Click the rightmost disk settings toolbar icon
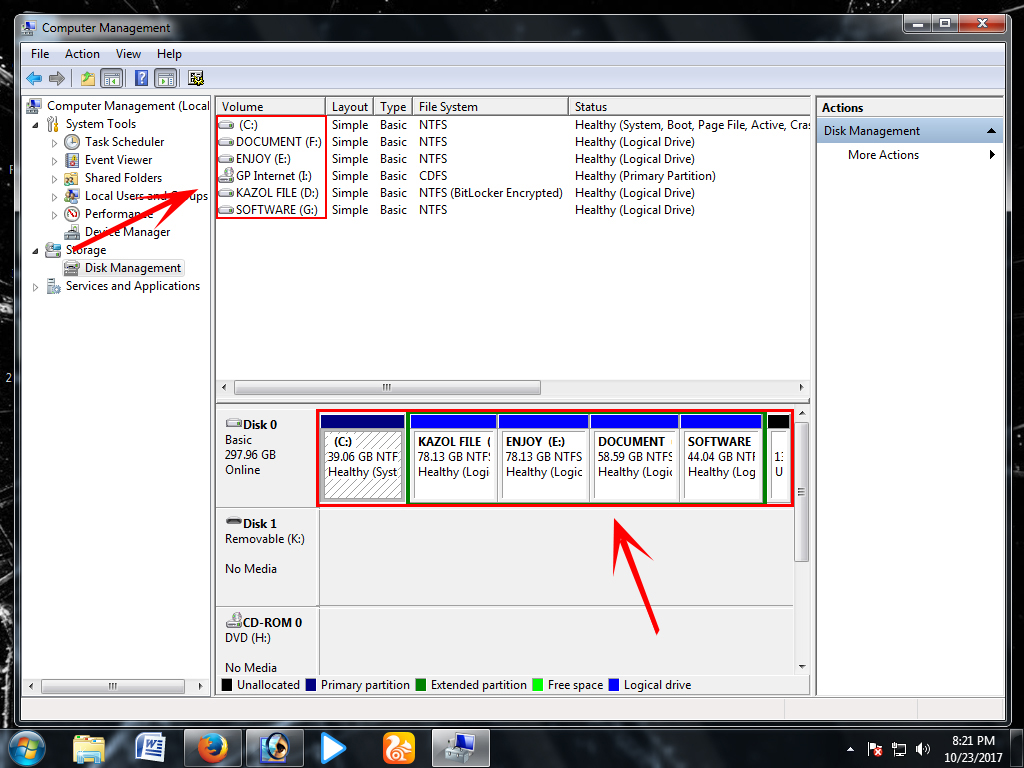 [196, 79]
